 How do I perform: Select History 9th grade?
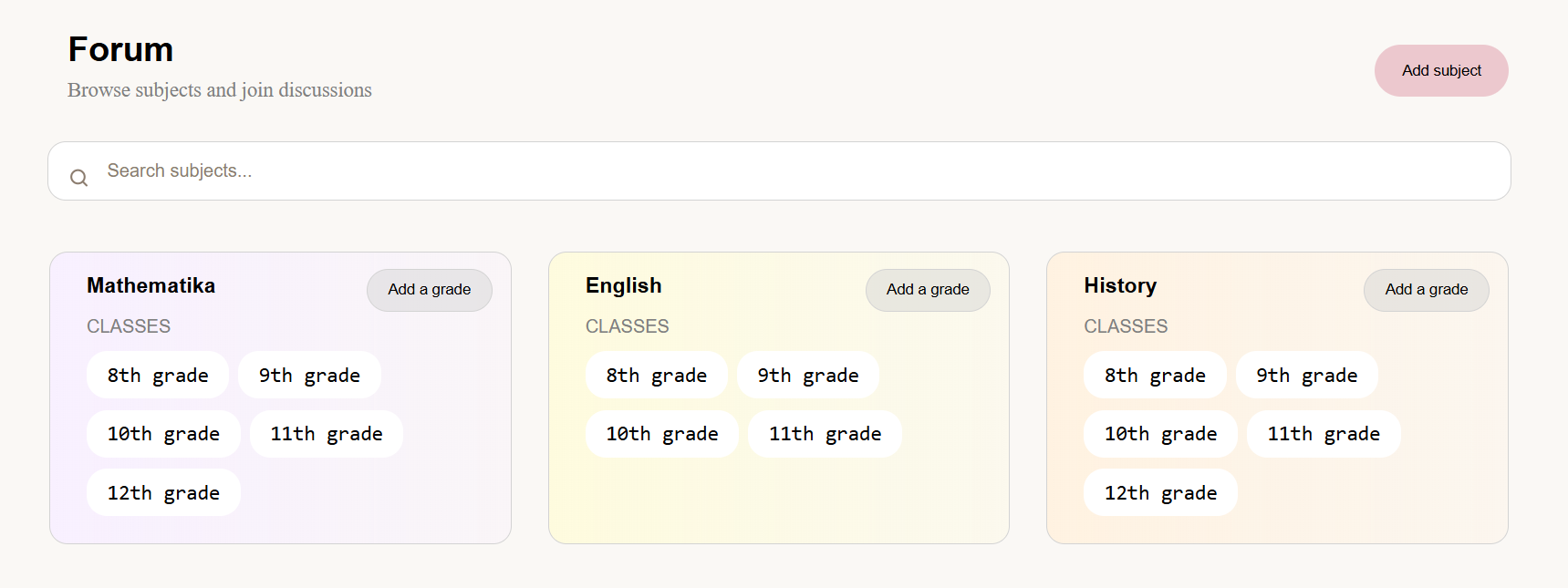tap(1306, 376)
